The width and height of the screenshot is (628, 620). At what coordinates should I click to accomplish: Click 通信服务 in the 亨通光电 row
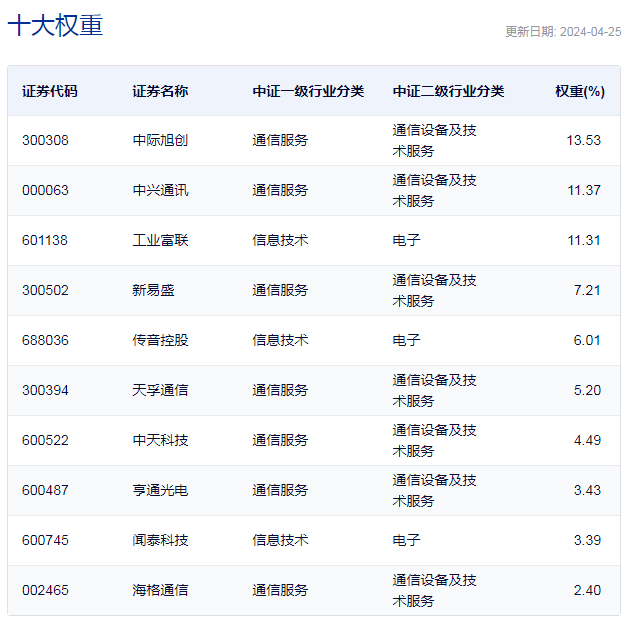(x=280, y=491)
